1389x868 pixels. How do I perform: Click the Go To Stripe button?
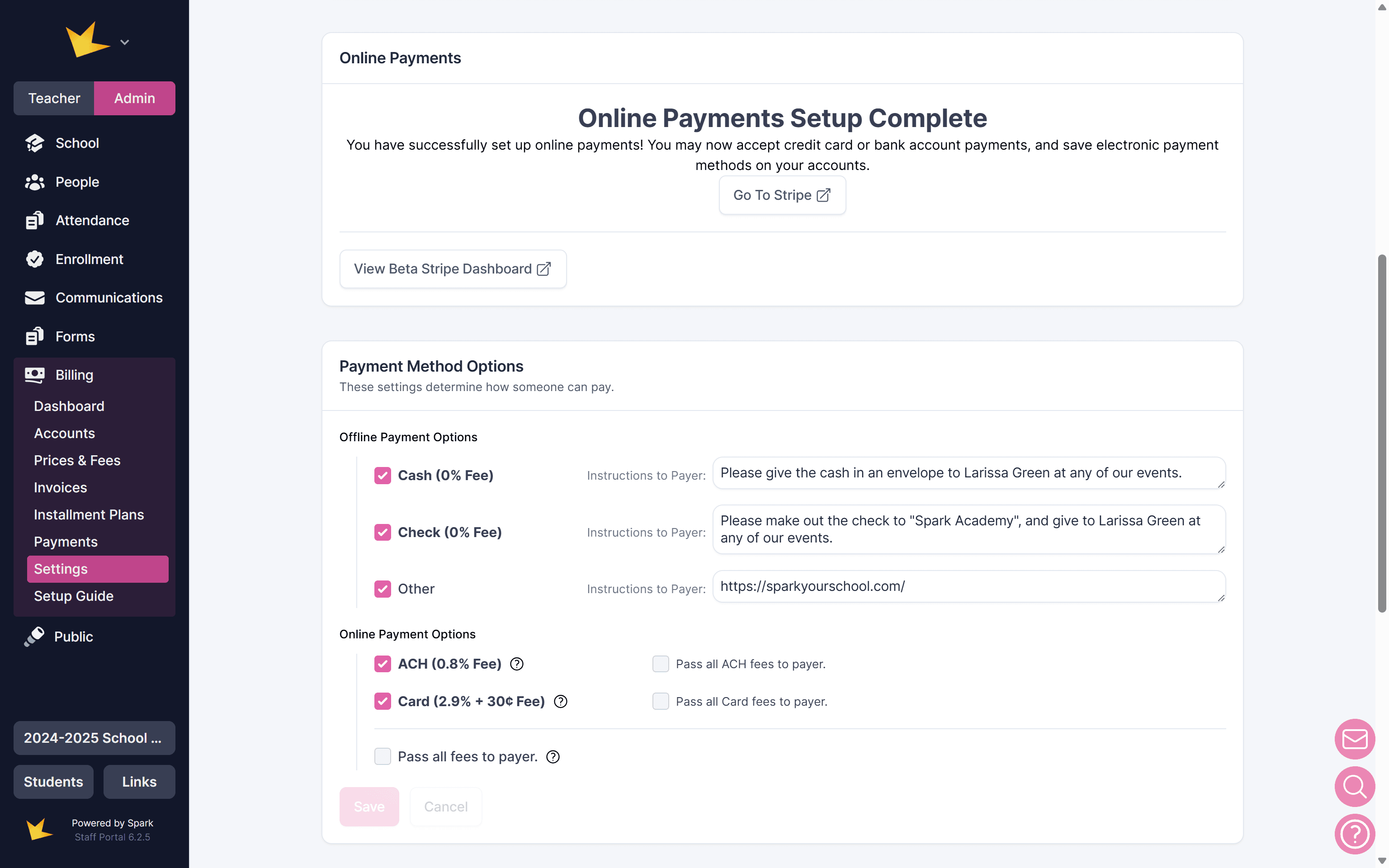(782, 195)
